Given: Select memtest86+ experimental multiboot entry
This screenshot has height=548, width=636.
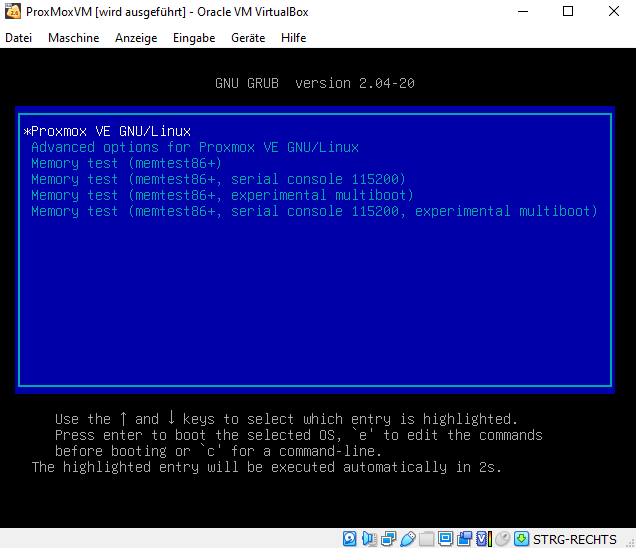Looking at the screenshot, I should tap(315, 196).
